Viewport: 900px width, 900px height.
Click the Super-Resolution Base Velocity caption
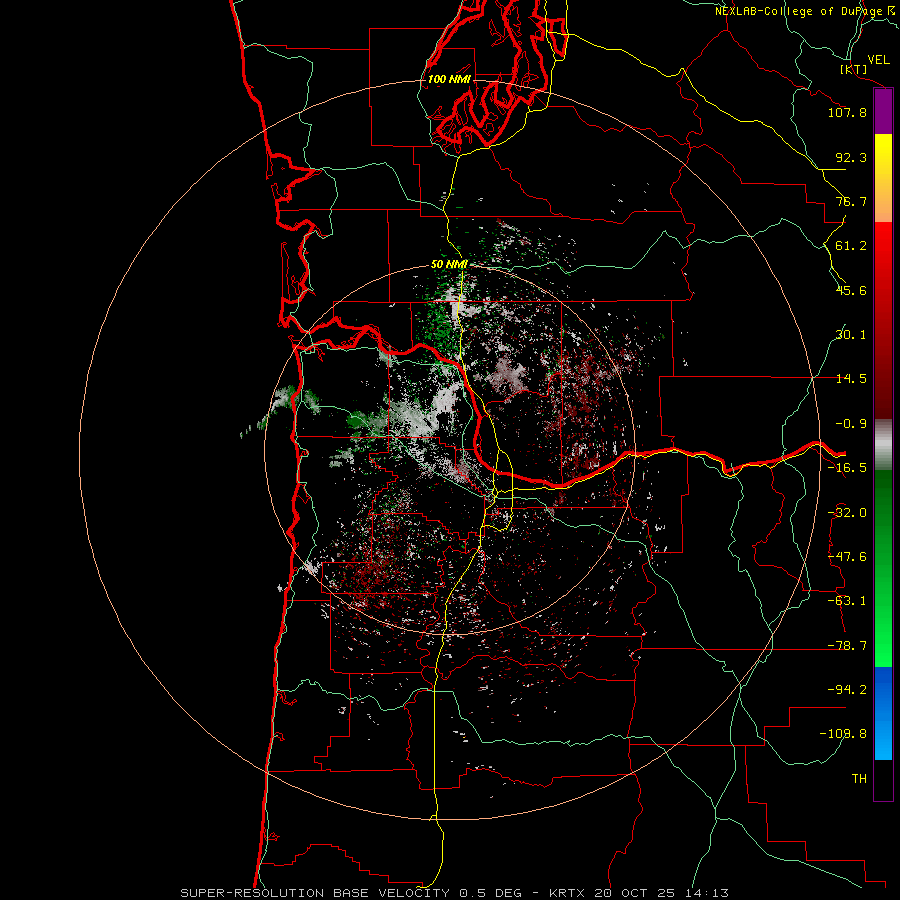pos(455,893)
